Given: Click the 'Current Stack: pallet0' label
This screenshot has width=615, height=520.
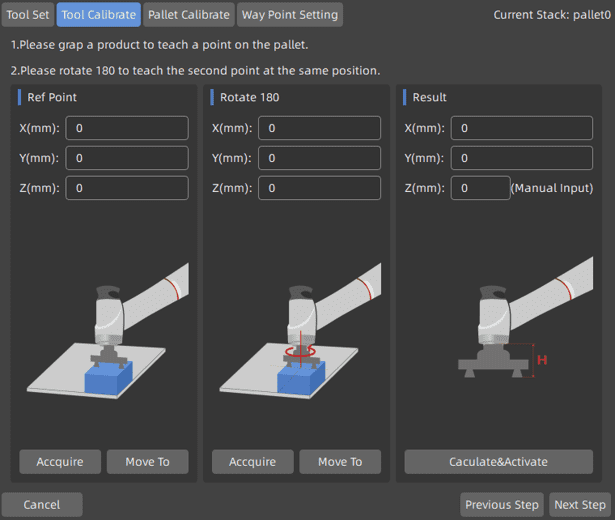Looking at the screenshot, I should pos(552,15).
